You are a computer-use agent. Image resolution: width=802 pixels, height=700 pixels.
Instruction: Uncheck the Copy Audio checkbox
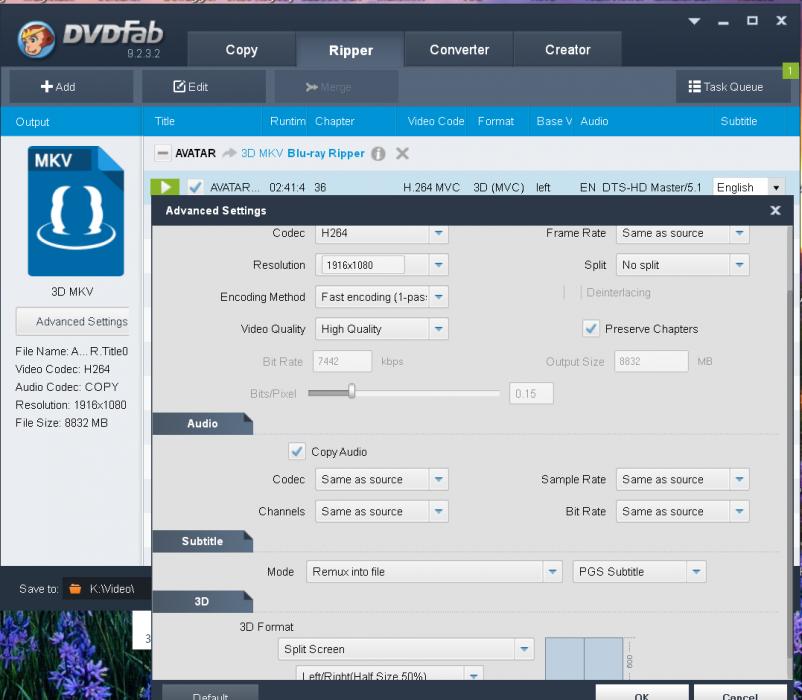tap(297, 451)
